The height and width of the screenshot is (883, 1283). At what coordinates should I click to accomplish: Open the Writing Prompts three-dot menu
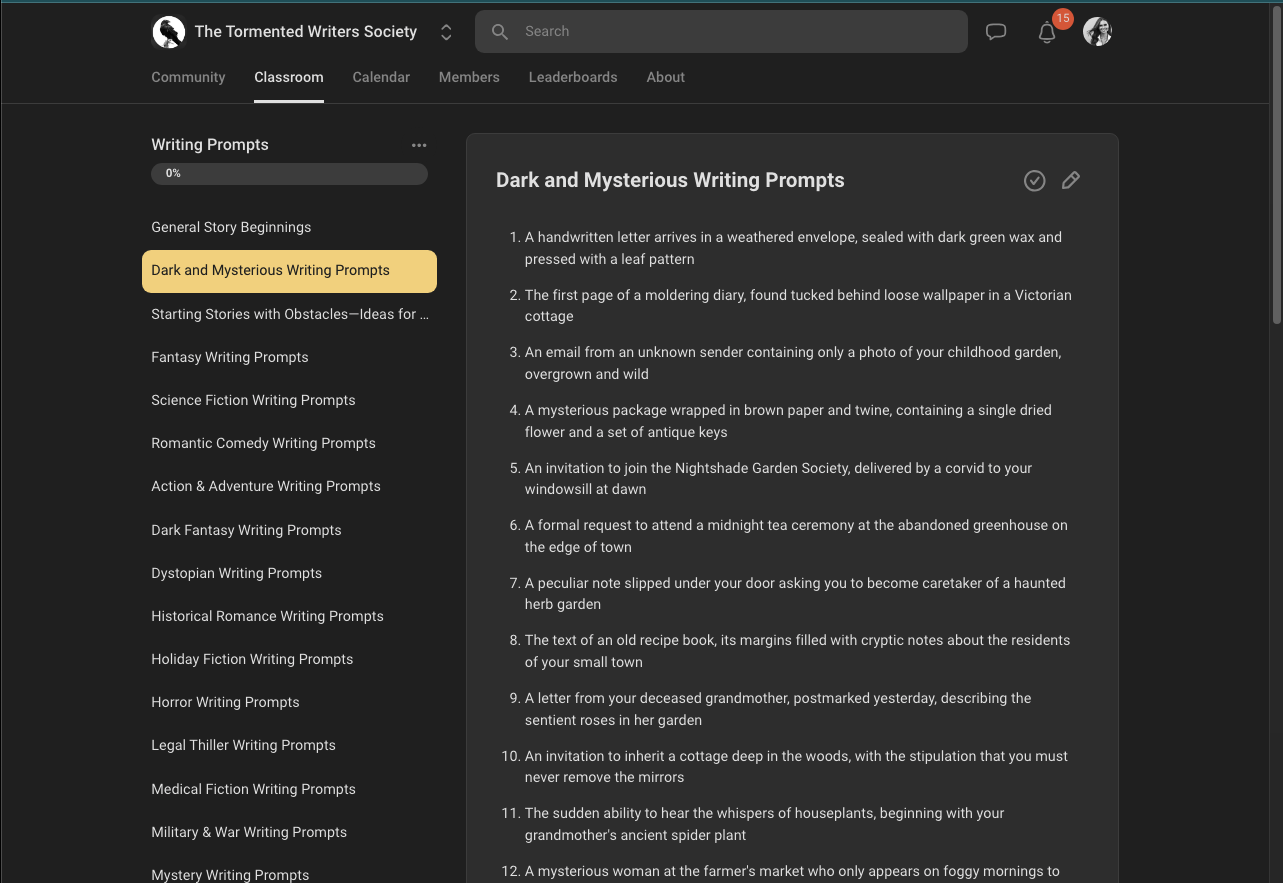(x=419, y=145)
